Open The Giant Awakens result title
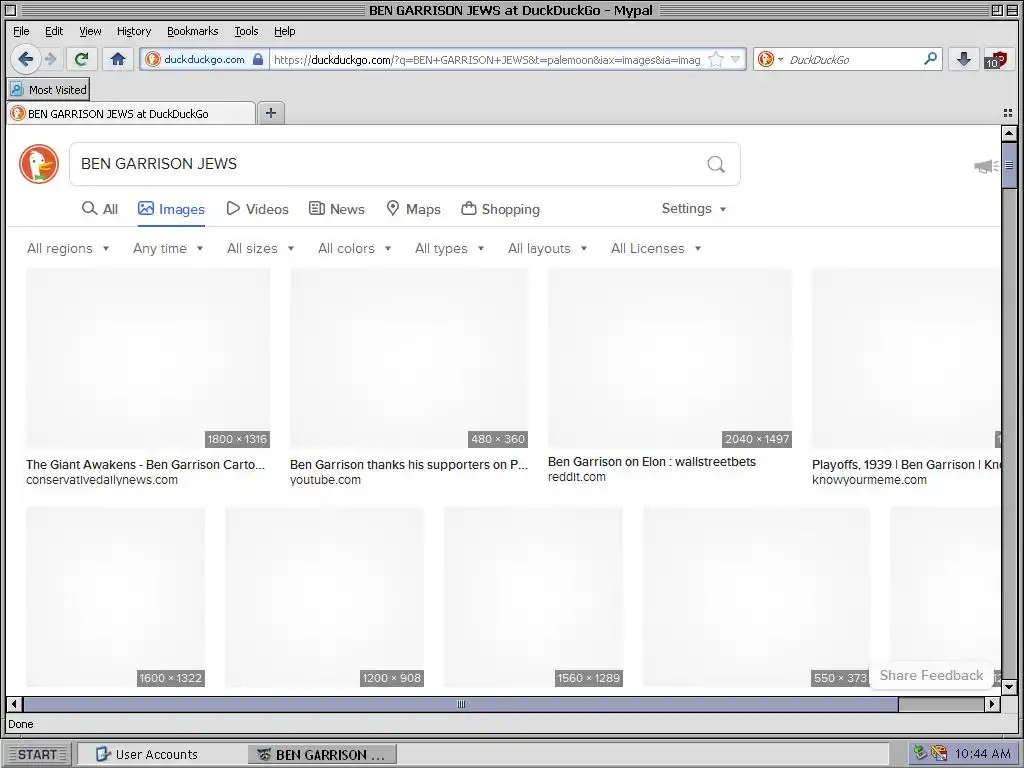 (x=146, y=464)
